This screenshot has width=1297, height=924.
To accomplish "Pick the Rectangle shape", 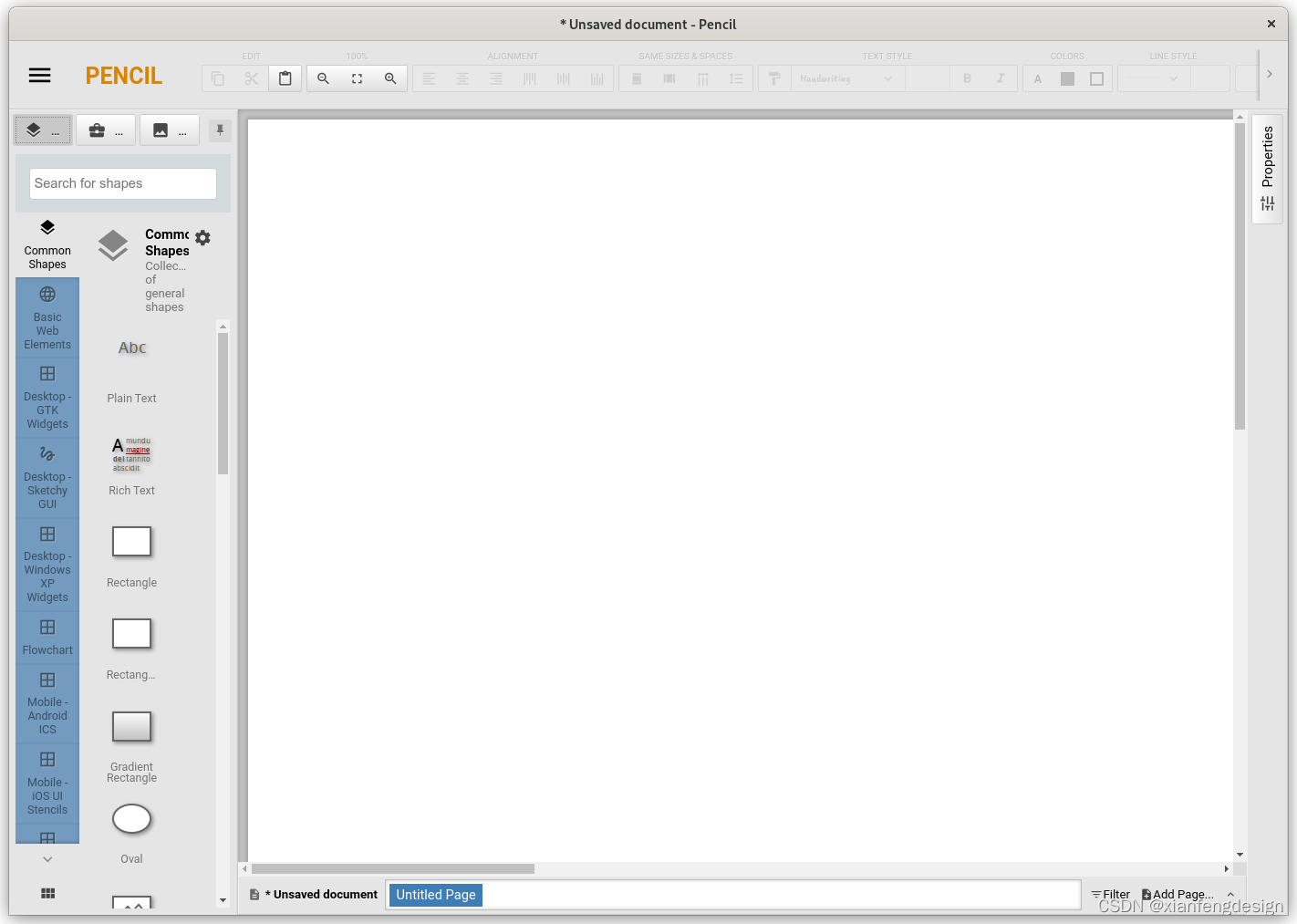I will [131, 556].
